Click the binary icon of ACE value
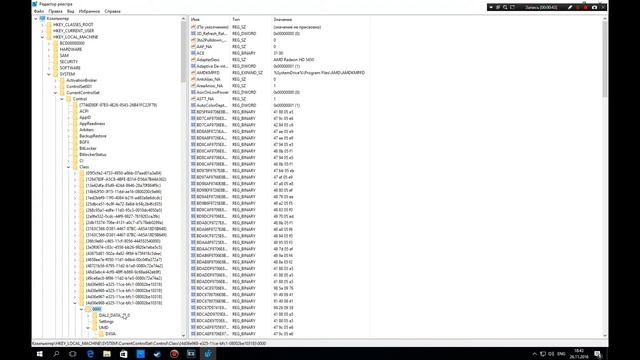 point(193,53)
